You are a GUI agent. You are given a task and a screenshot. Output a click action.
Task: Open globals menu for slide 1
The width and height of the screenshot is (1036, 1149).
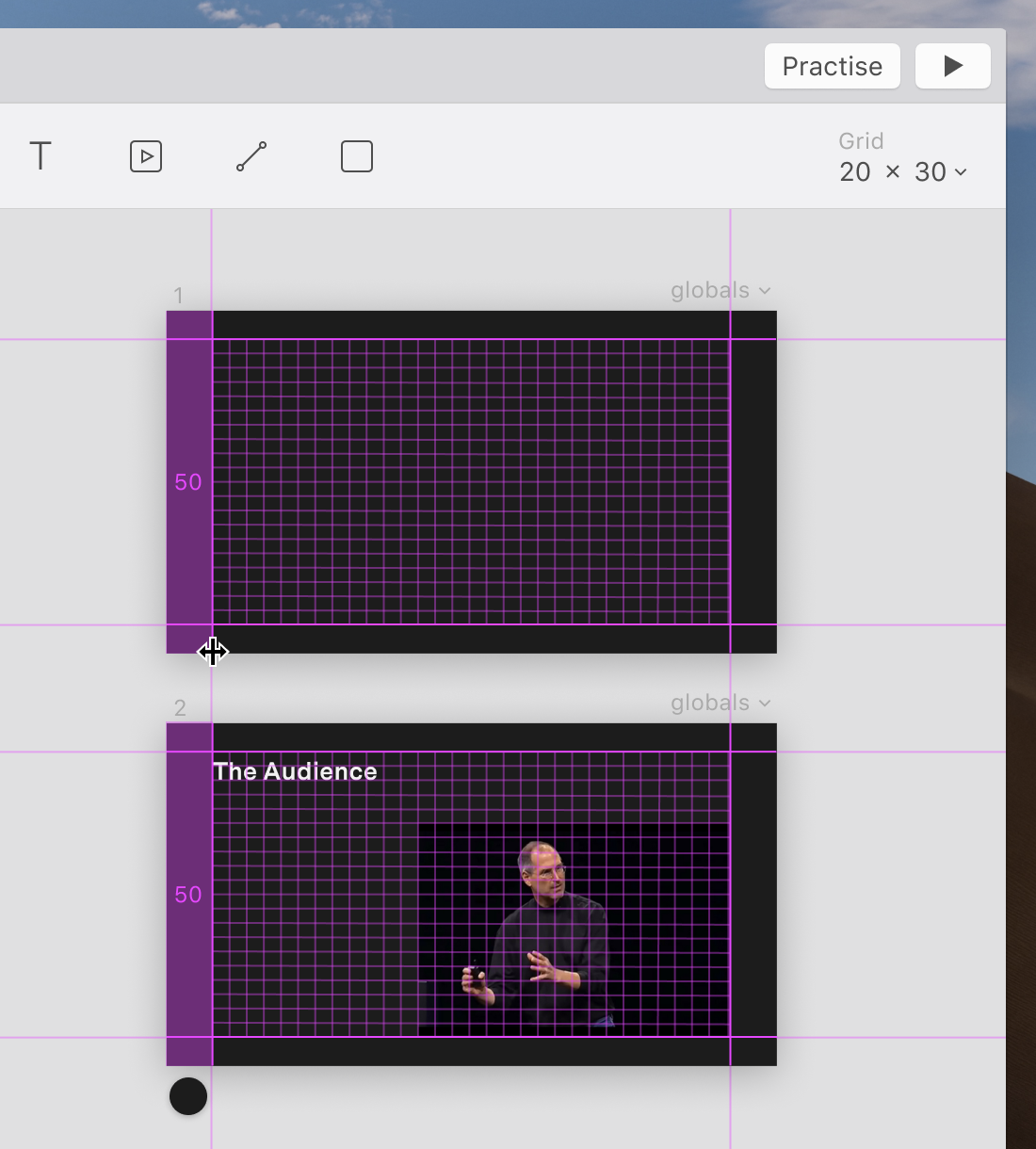click(x=720, y=290)
